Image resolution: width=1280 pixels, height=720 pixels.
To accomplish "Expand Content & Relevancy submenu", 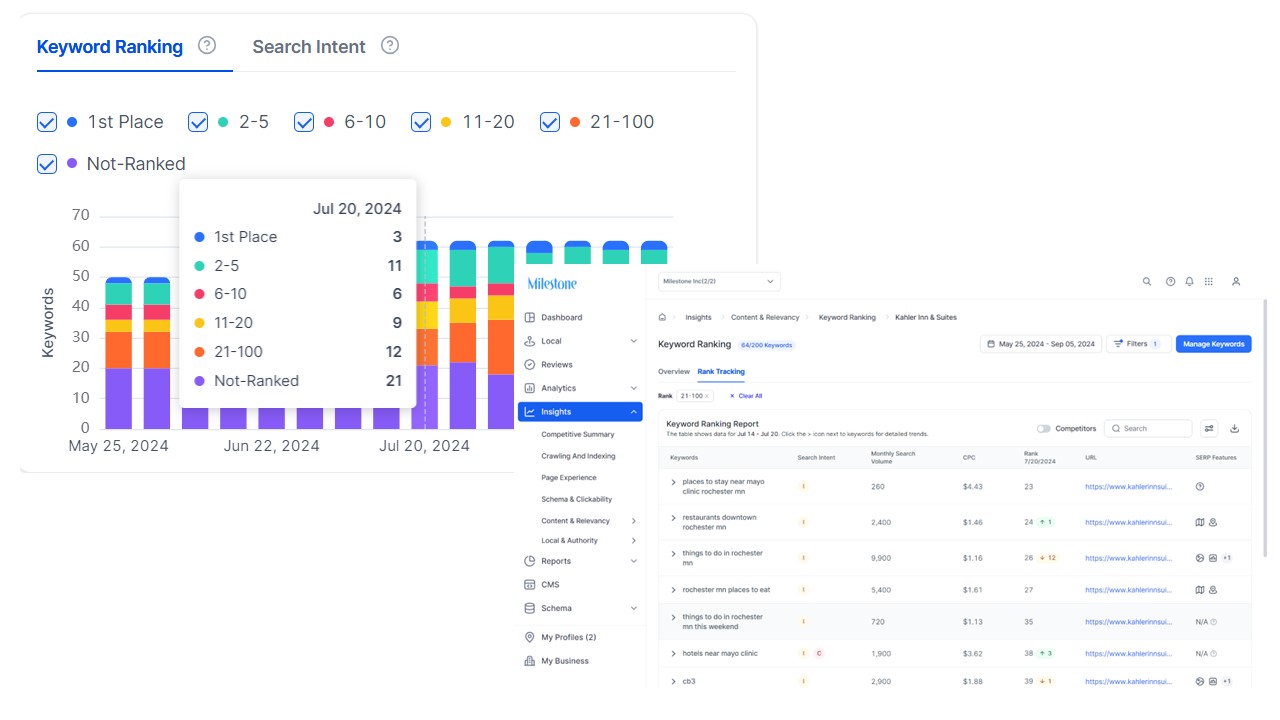I will click(x=634, y=521).
